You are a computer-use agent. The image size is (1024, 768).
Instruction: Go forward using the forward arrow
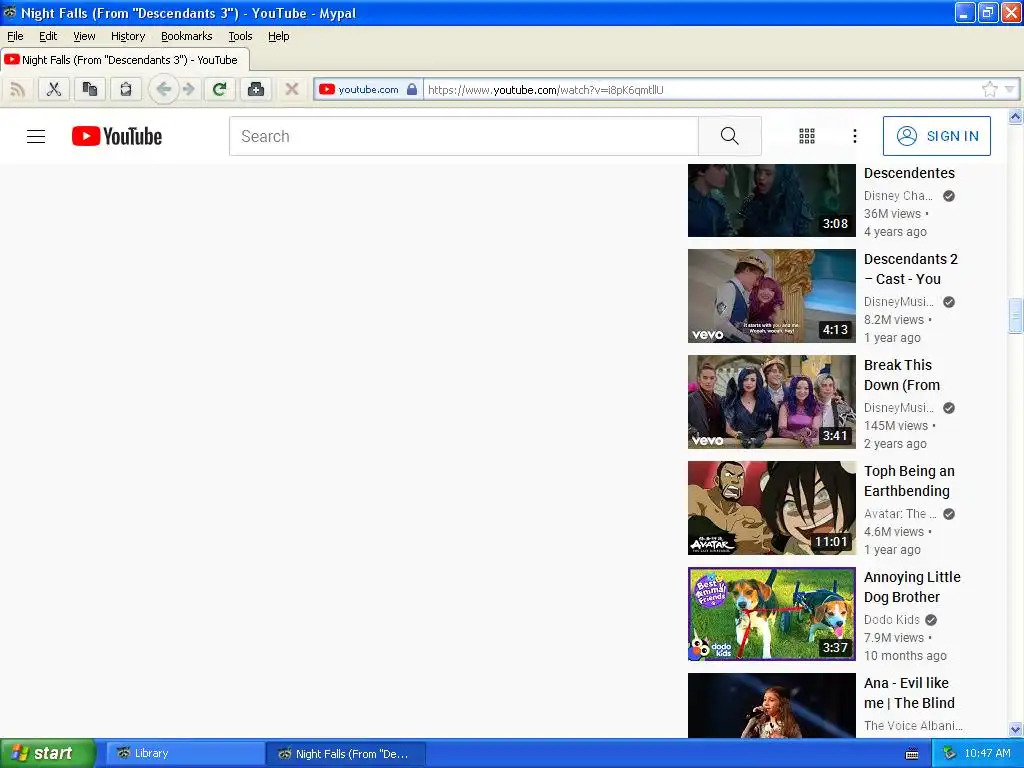tap(189, 89)
